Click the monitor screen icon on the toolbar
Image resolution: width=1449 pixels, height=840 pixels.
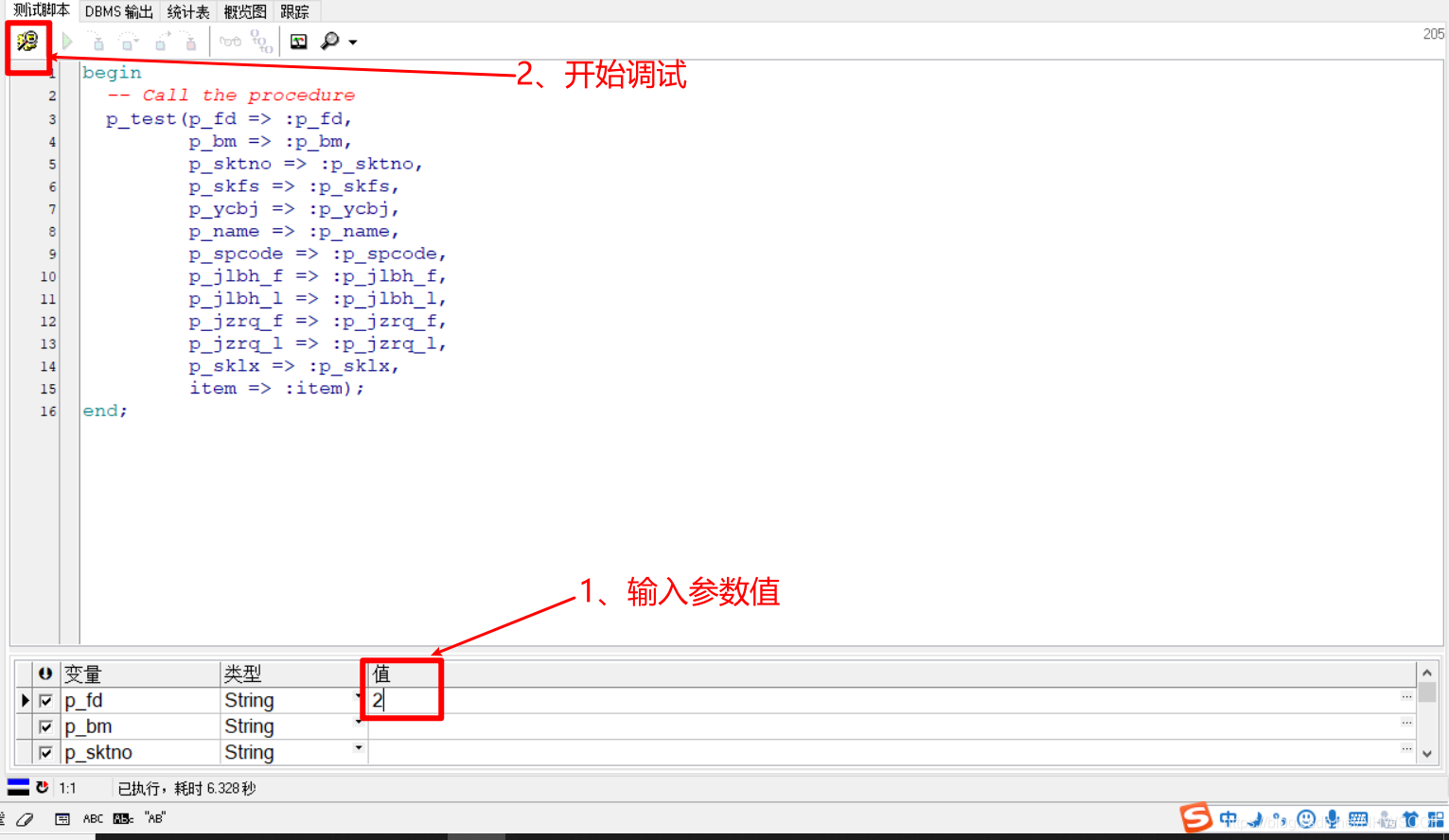tap(298, 42)
